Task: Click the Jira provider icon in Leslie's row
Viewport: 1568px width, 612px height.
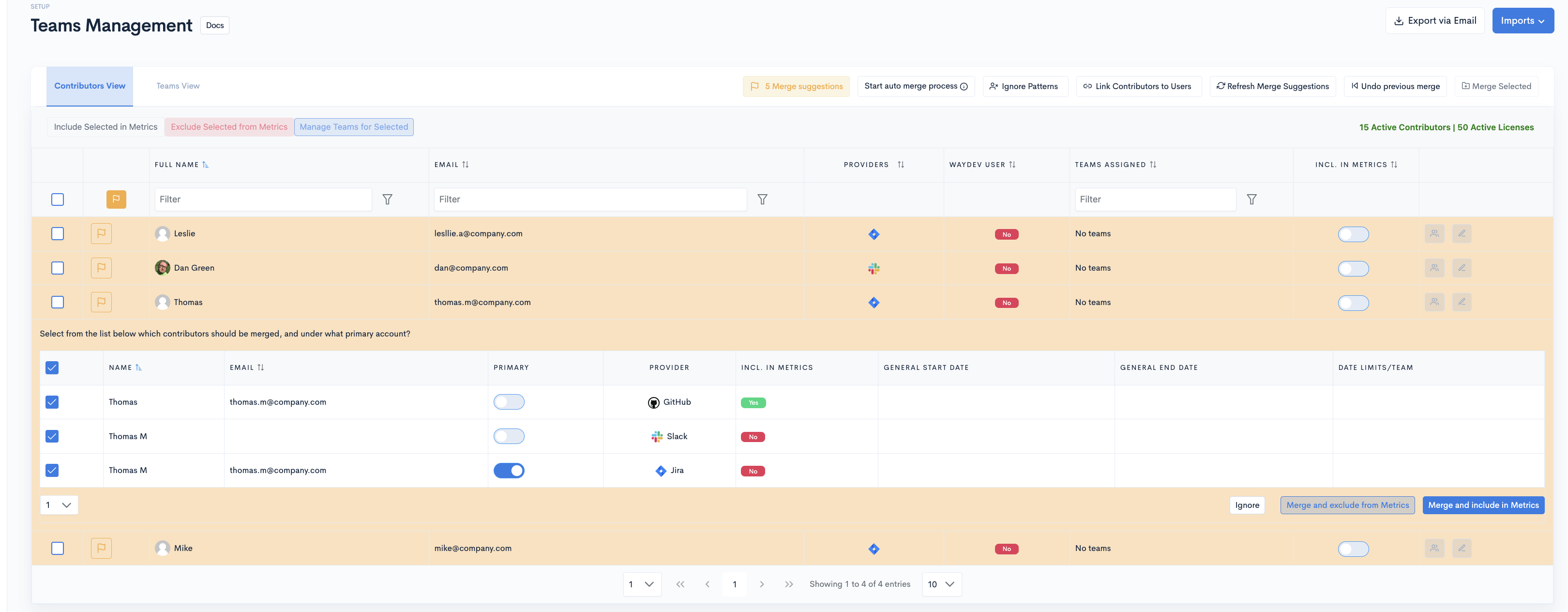Action: (x=874, y=234)
